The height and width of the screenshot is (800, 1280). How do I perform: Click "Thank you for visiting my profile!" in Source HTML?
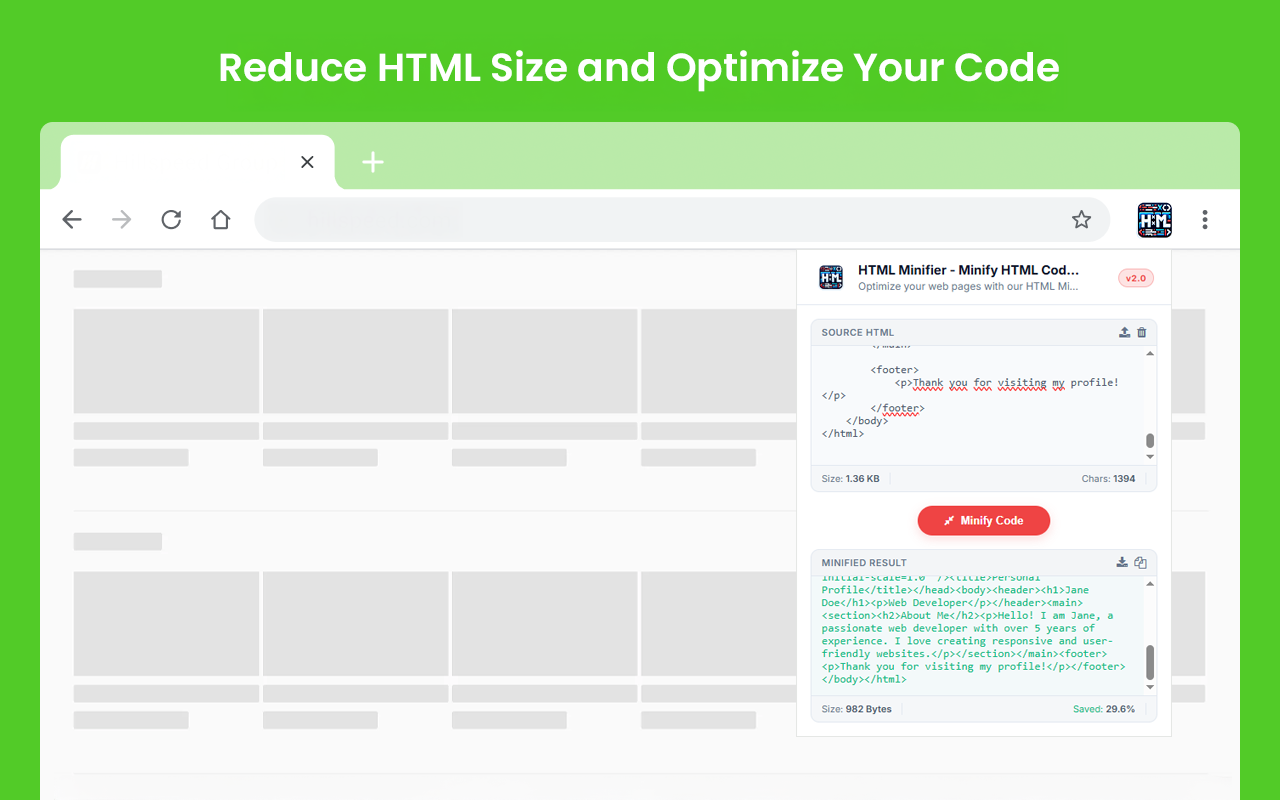tap(1016, 383)
